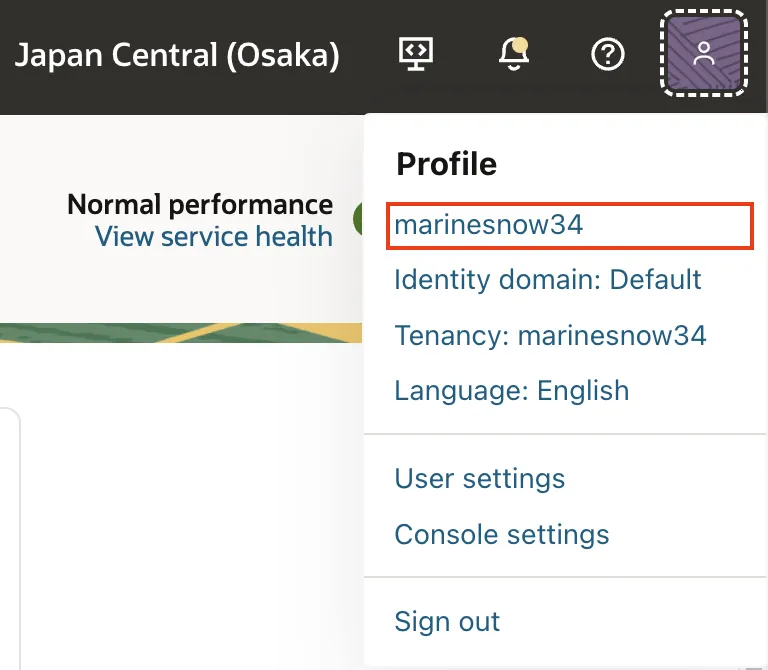This screenshot has width=768, height=670.
Task: Expand the Japan Central (Osaka) region selector
Action: [177, 55]
